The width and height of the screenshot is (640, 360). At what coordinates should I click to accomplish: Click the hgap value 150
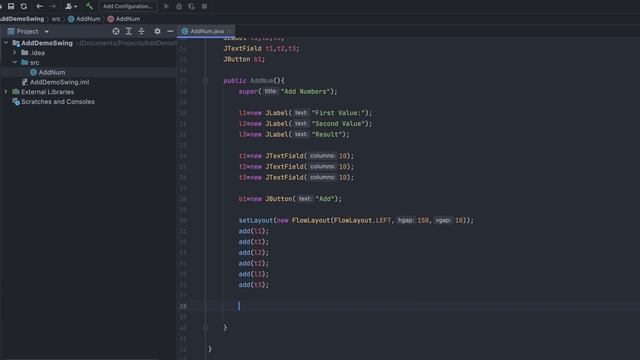[423, 220]
